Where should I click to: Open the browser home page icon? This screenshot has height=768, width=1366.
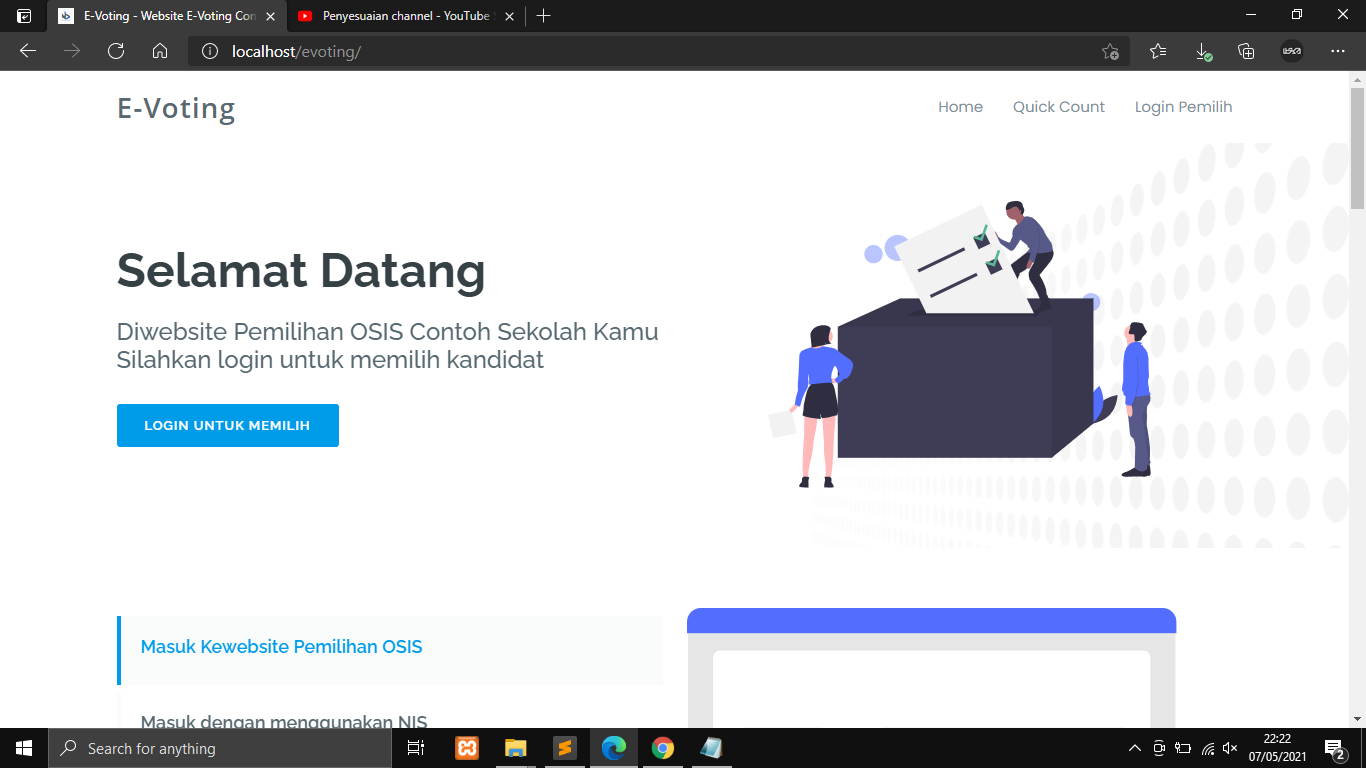click(160, 51)
